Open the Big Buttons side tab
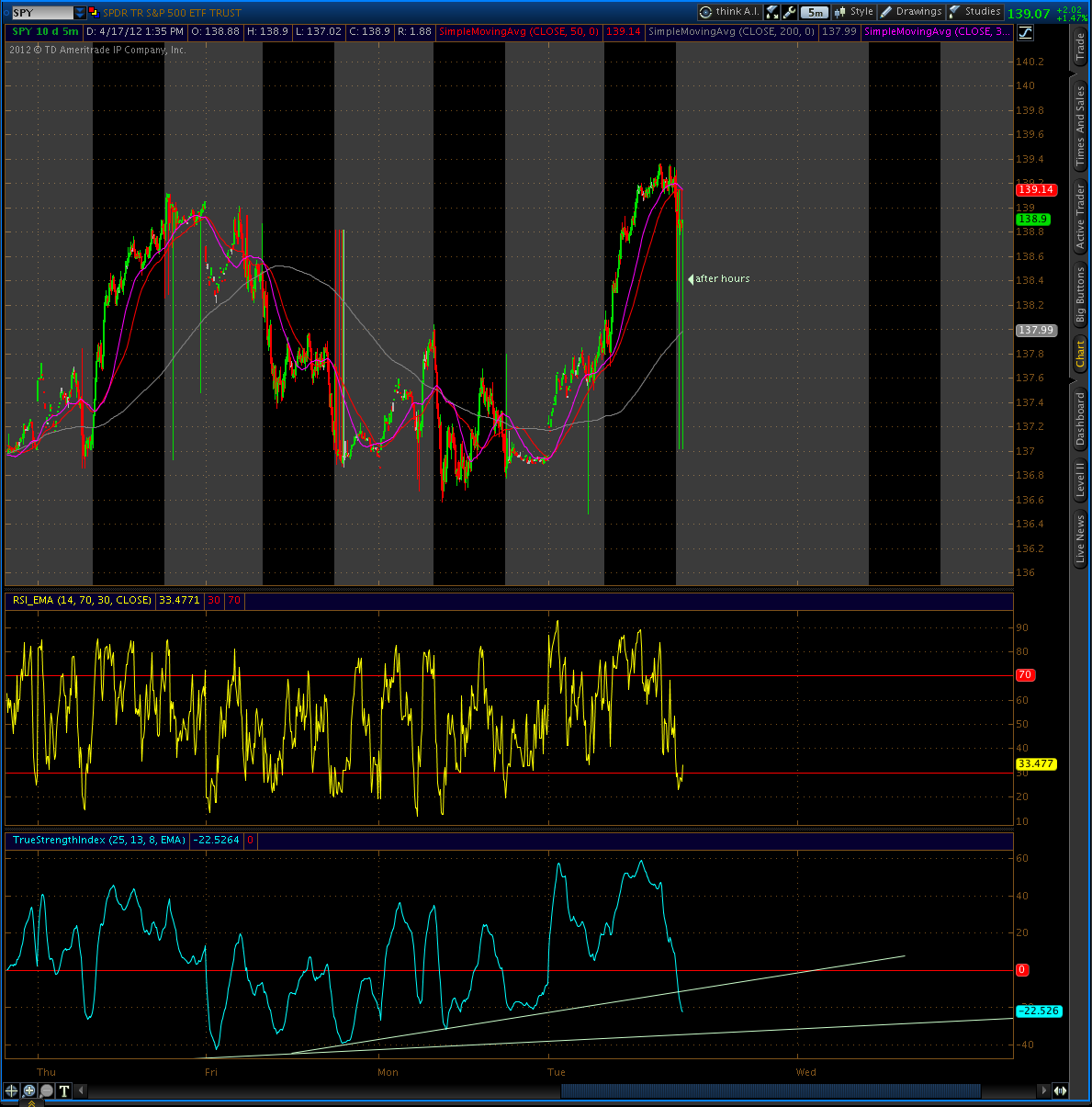 pos(1080,295)
